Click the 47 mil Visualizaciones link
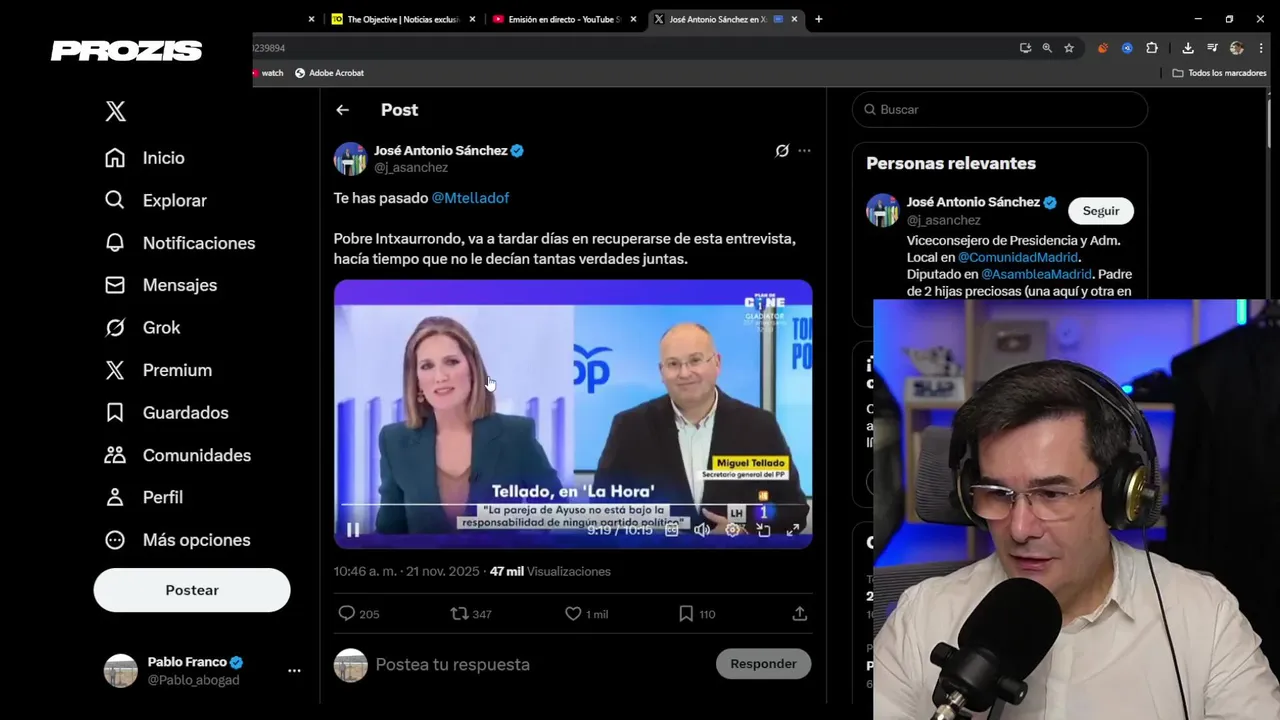The width and height of the screenshot is (1280, 720). [550, 572]
